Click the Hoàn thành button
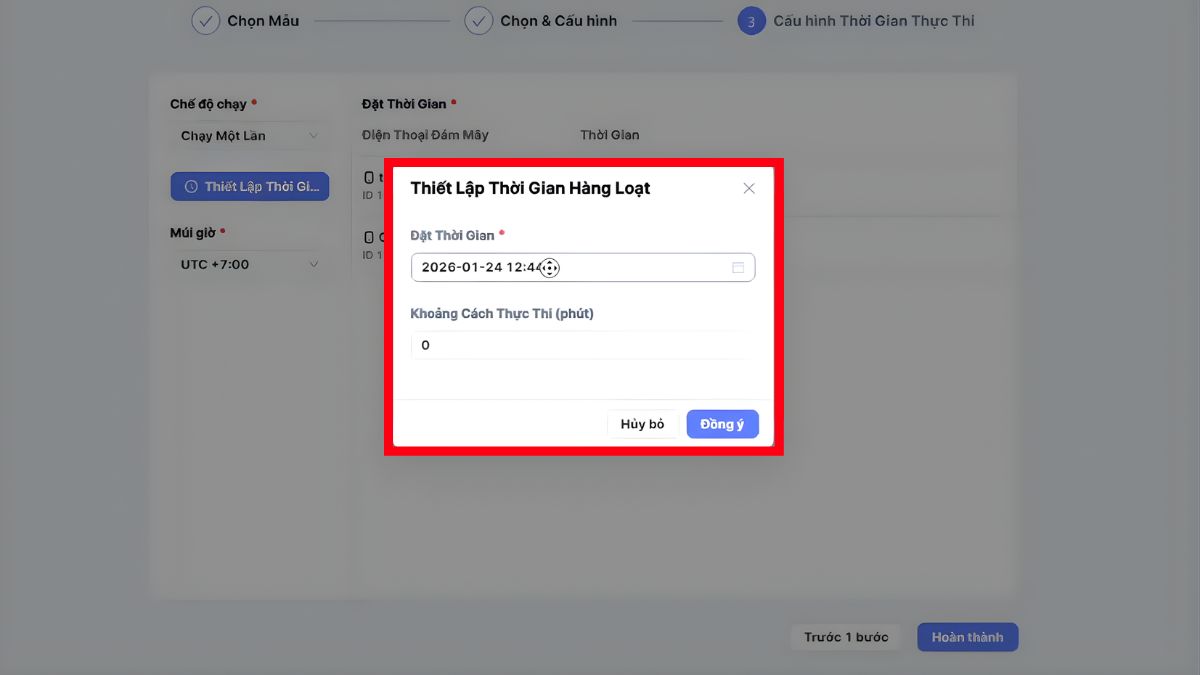1200x675 pixels. click(x=967, y=636)
